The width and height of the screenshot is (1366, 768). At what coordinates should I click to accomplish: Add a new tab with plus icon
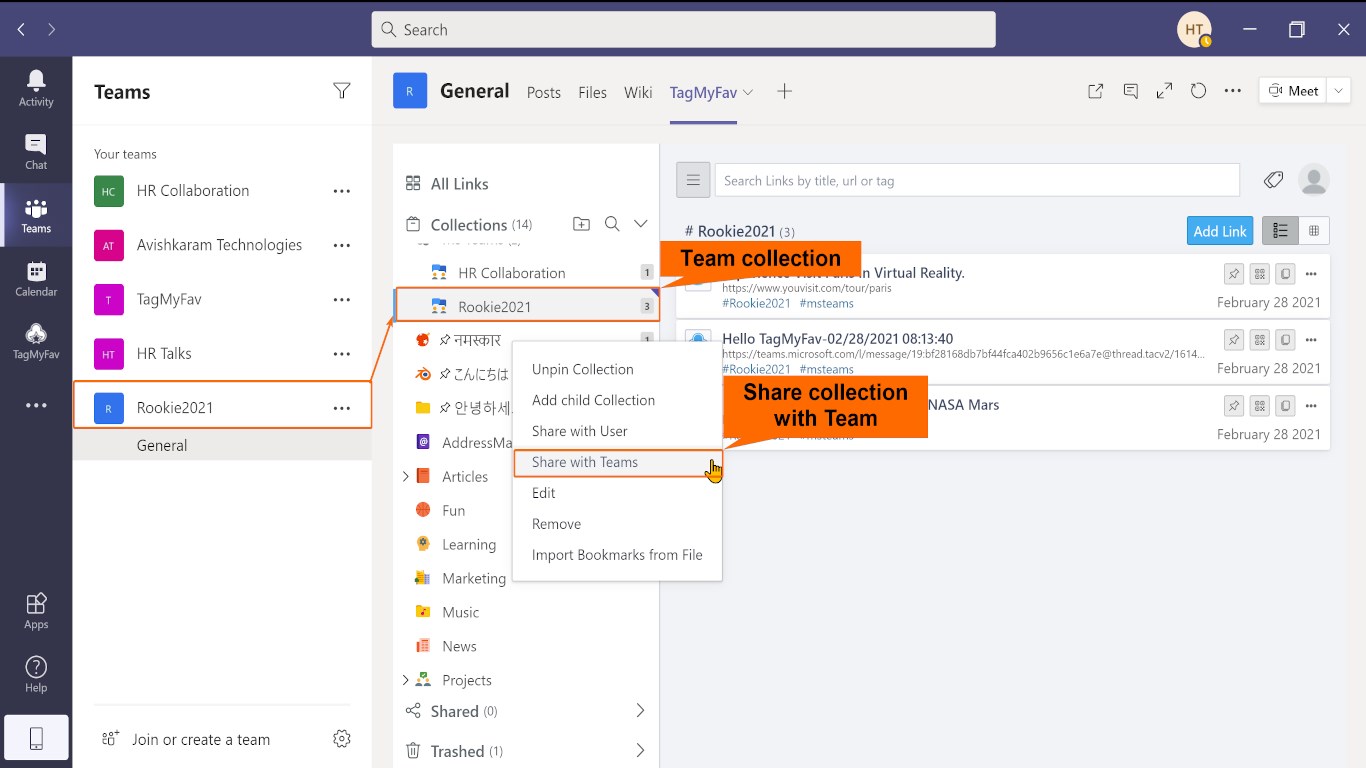coord(785,91)
